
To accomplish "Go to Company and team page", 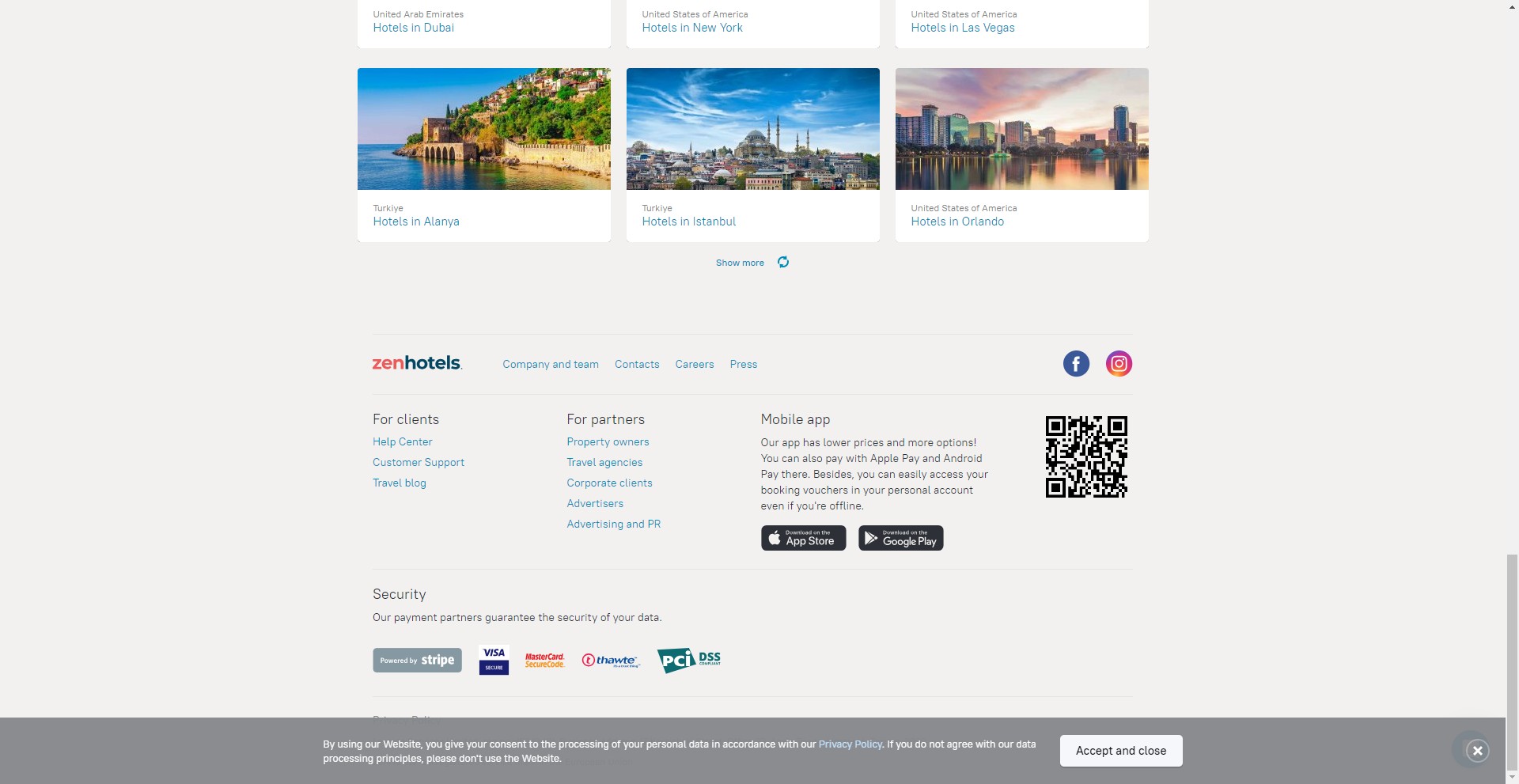I will point(551,365).
